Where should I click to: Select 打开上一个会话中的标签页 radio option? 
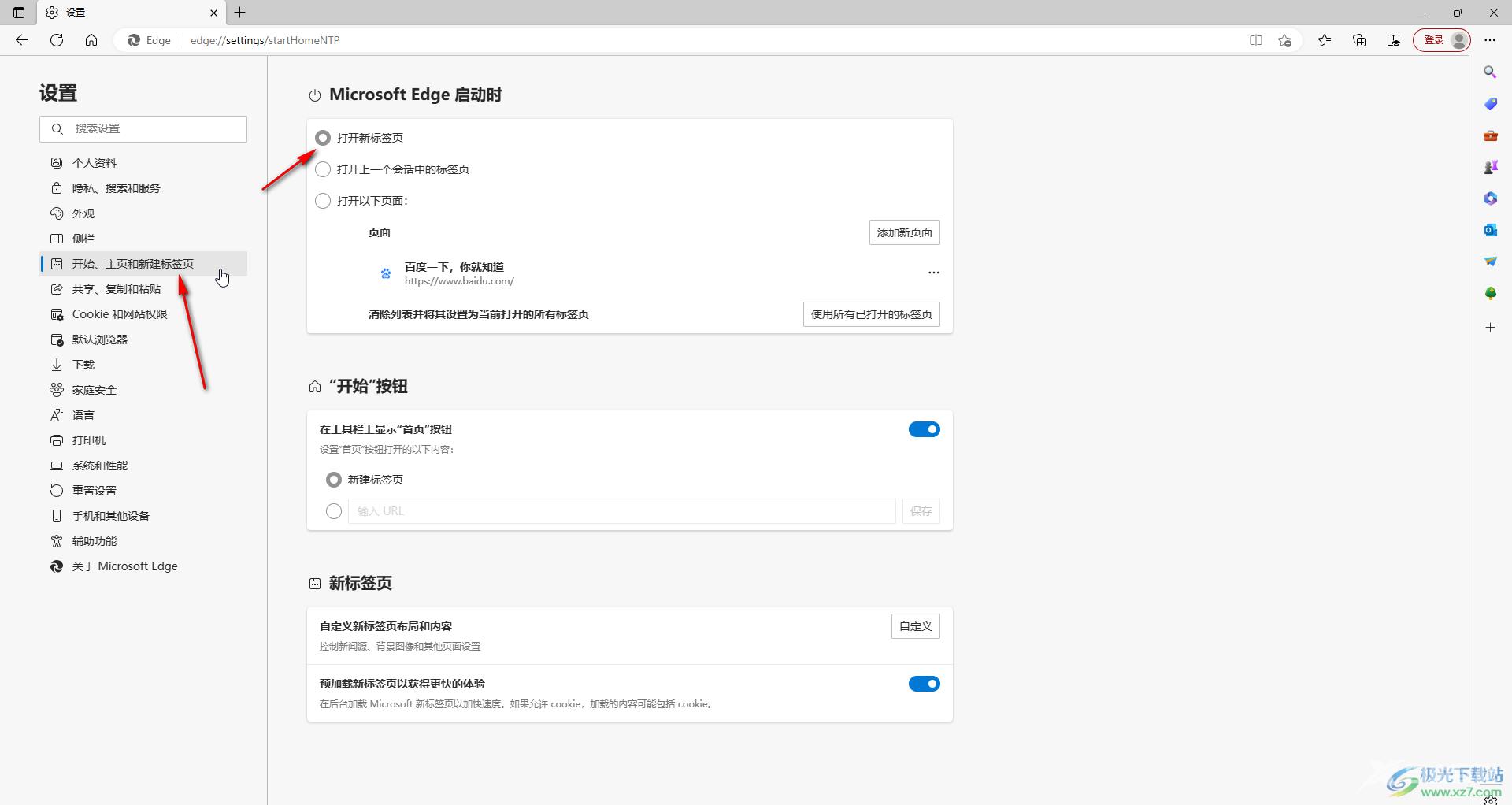tap(323, 169)
